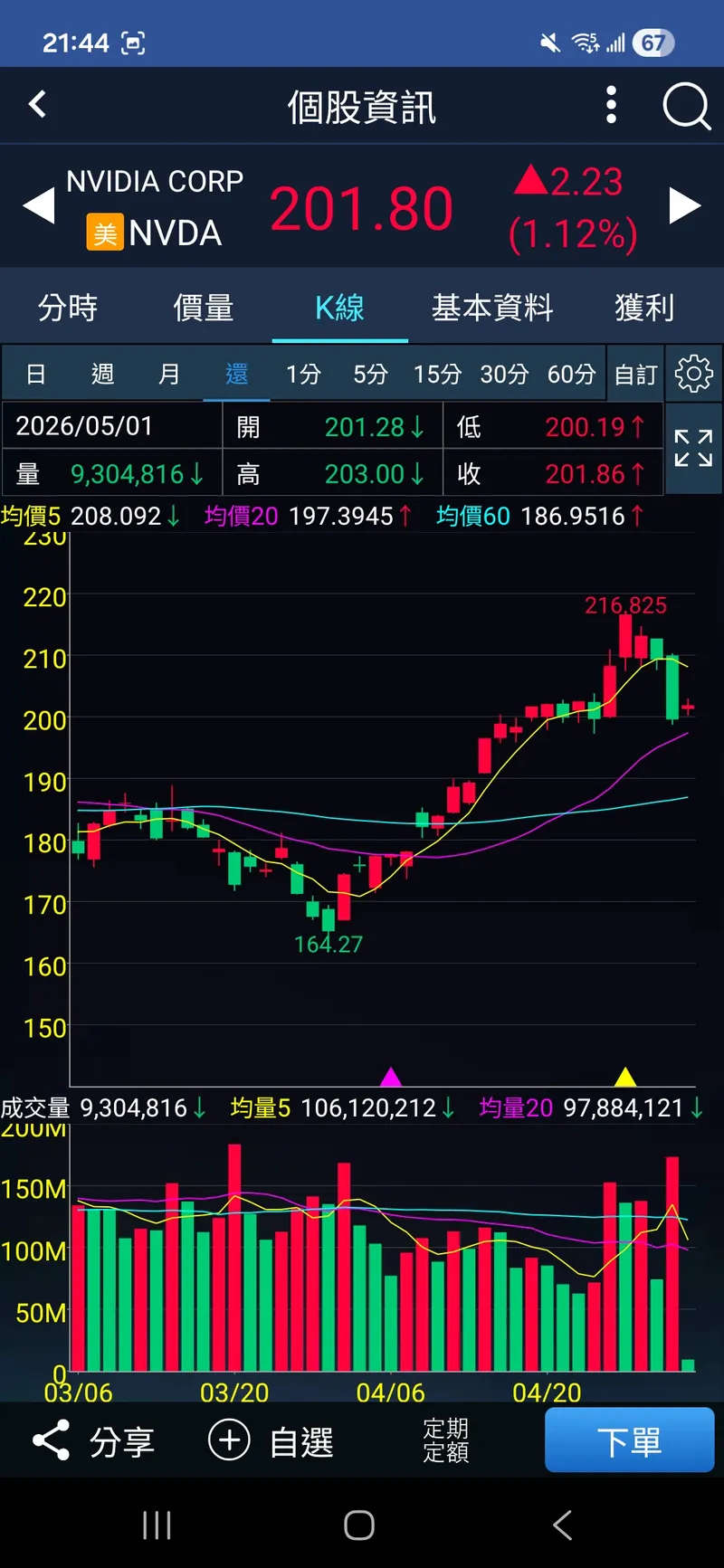Tap the NVDA ticker symbol
The width and height of the screenshot is (724, 1568).
click(x=175, y=233)
